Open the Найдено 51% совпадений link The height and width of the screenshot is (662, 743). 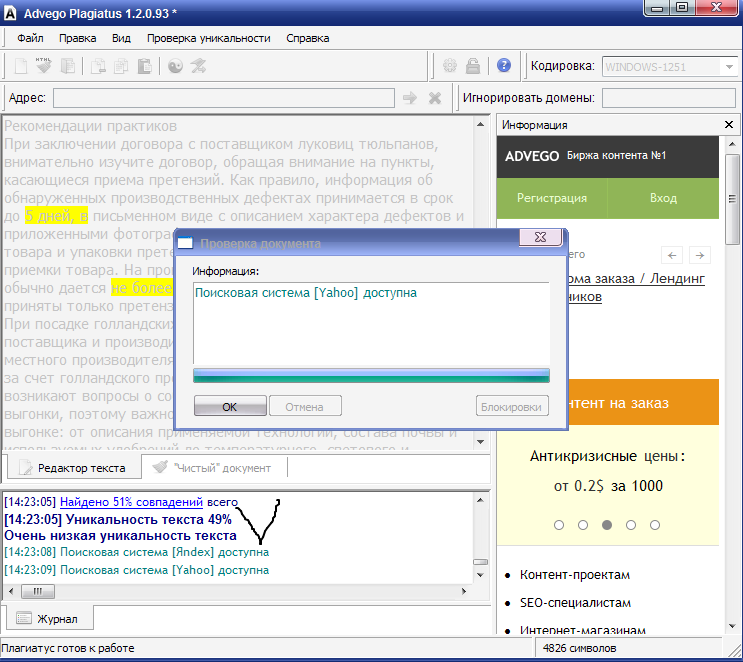131,502
